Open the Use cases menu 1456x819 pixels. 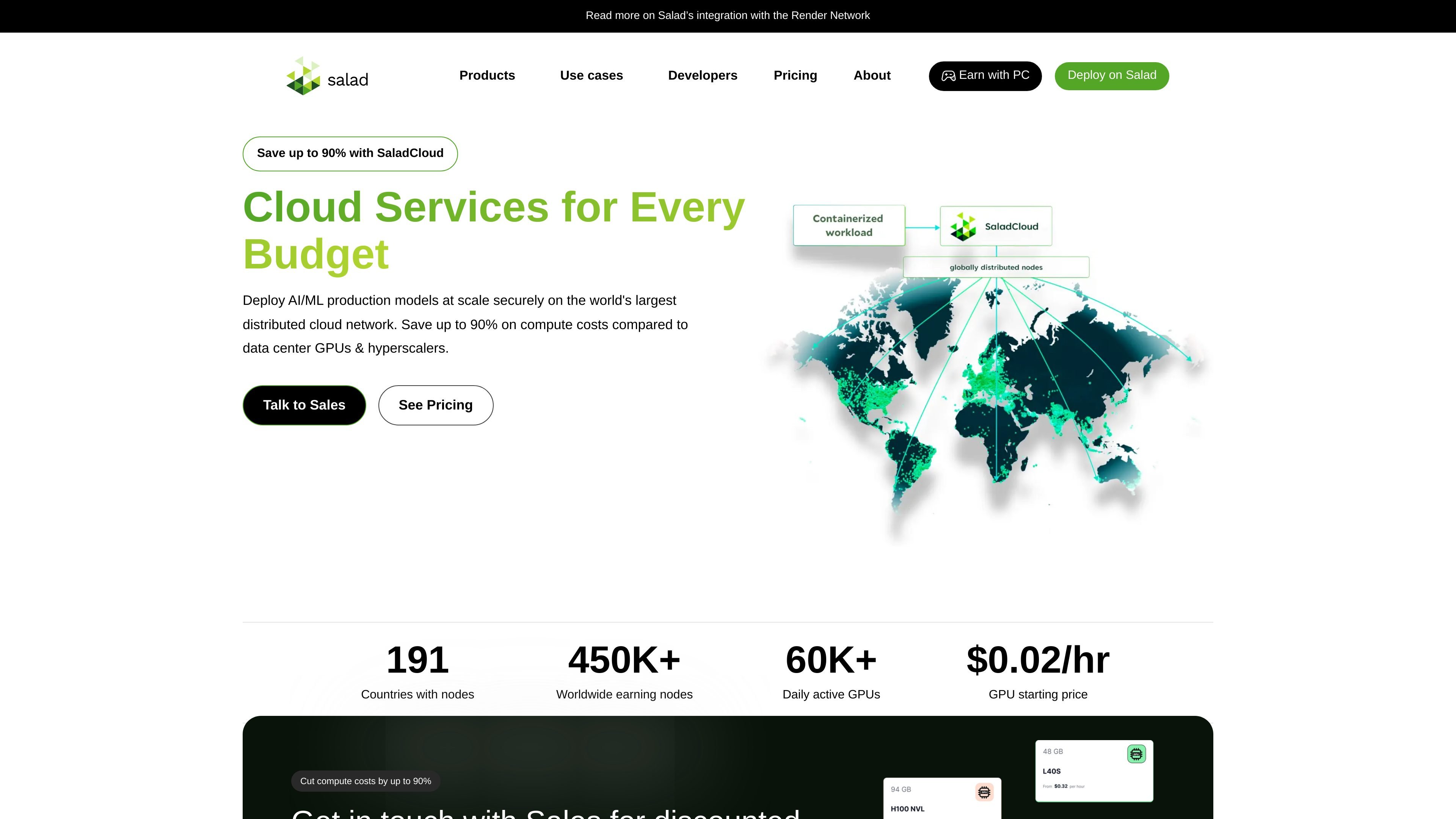(591, 76)
